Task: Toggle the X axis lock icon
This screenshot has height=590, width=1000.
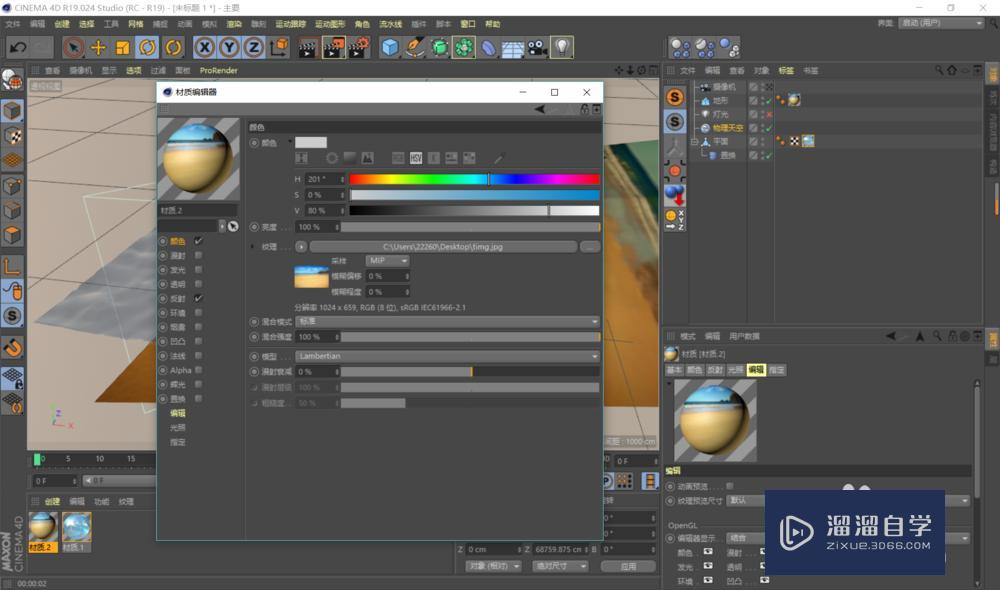Action: [x=204, y=47]
